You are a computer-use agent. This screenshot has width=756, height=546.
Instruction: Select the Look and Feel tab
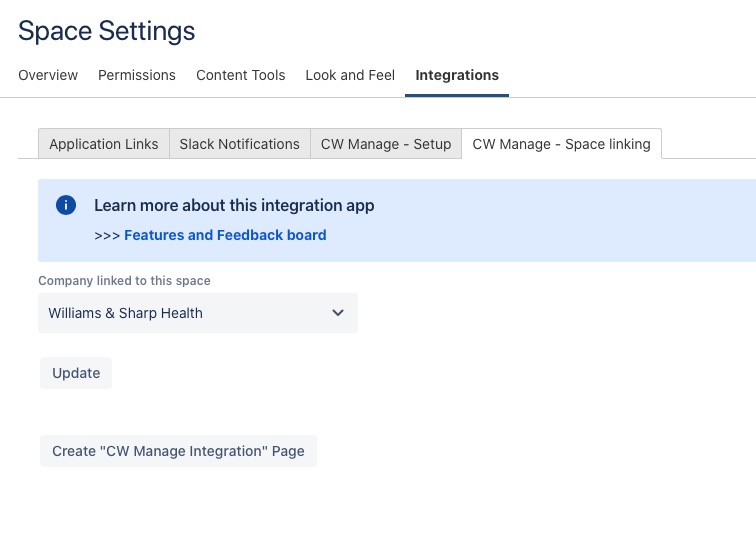pos(350,75)
